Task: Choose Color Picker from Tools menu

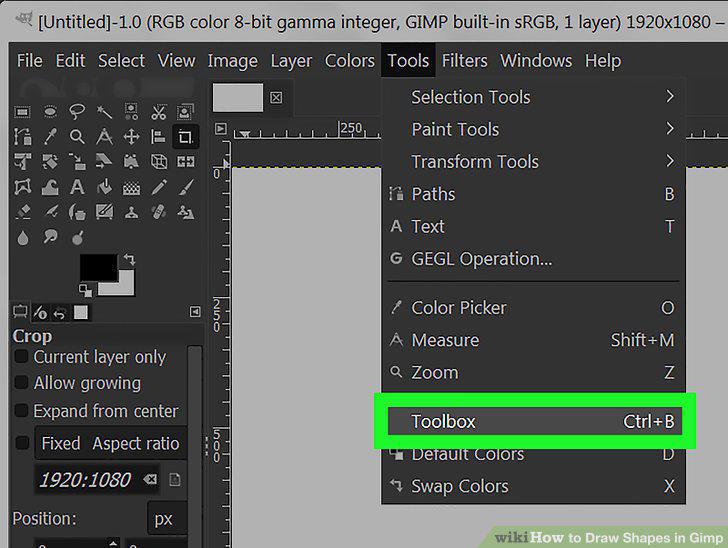Action: point(533,308)
